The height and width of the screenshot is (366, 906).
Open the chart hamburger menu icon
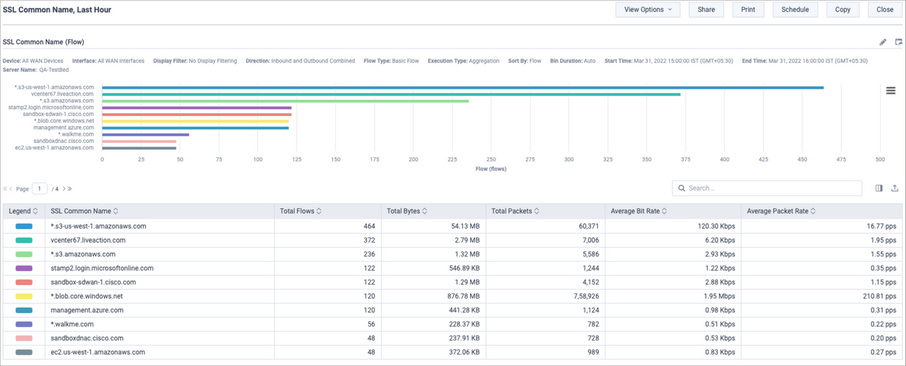(890, 90)
